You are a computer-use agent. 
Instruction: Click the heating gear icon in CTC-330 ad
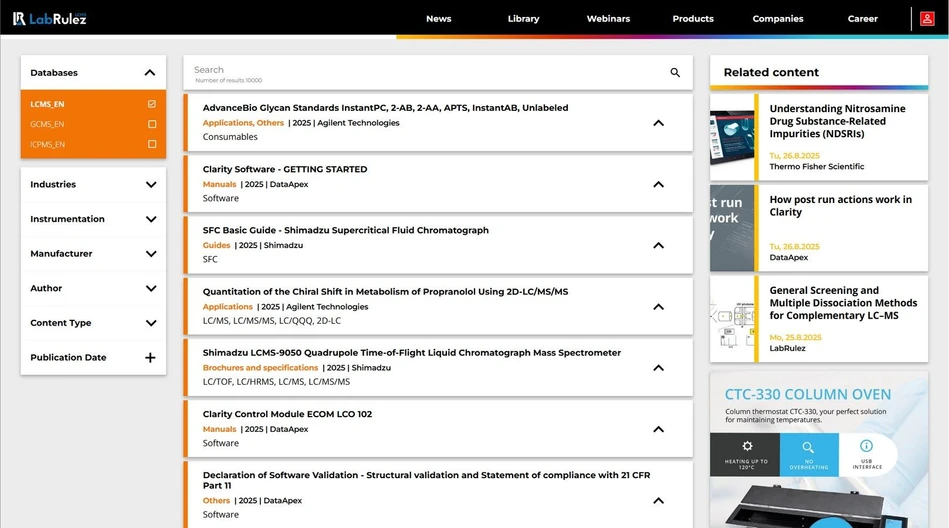pyautogui.click(x=747, y=446)
